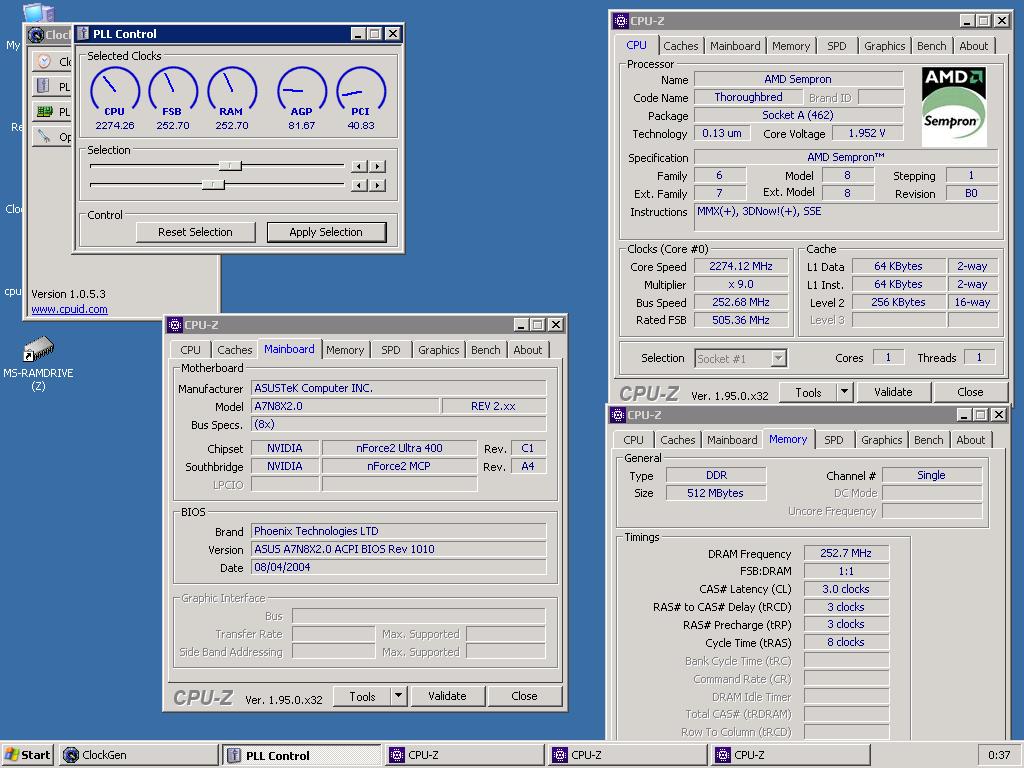Click Apply Selection button
The width and height of the screenshot is (1024, 768).
pyautogui.click(x=326, y=232)
